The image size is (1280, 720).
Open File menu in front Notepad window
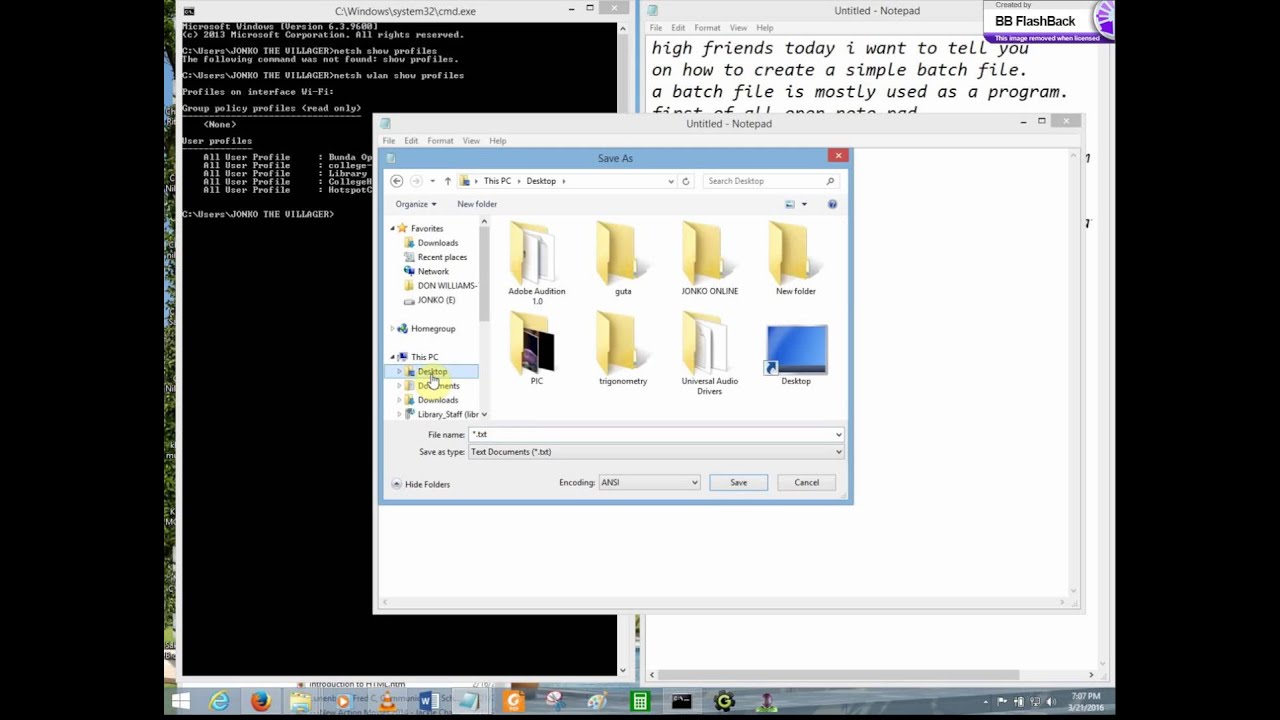click(389, 141)
